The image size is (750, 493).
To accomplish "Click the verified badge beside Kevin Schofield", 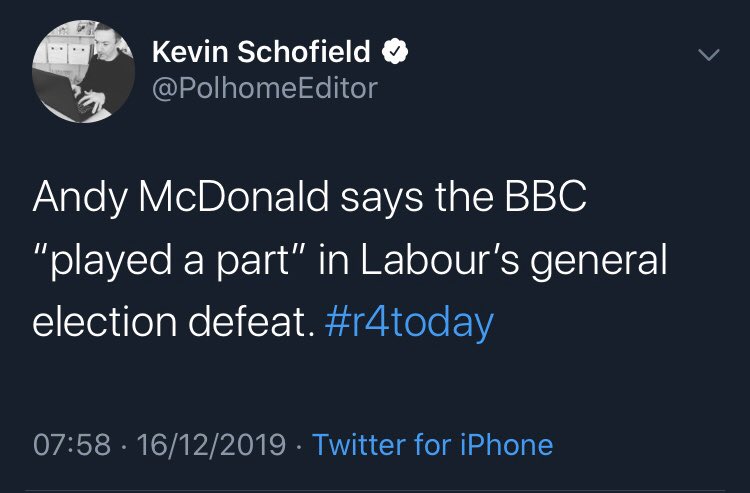I will pyautogui.click(x=396, y=51).
